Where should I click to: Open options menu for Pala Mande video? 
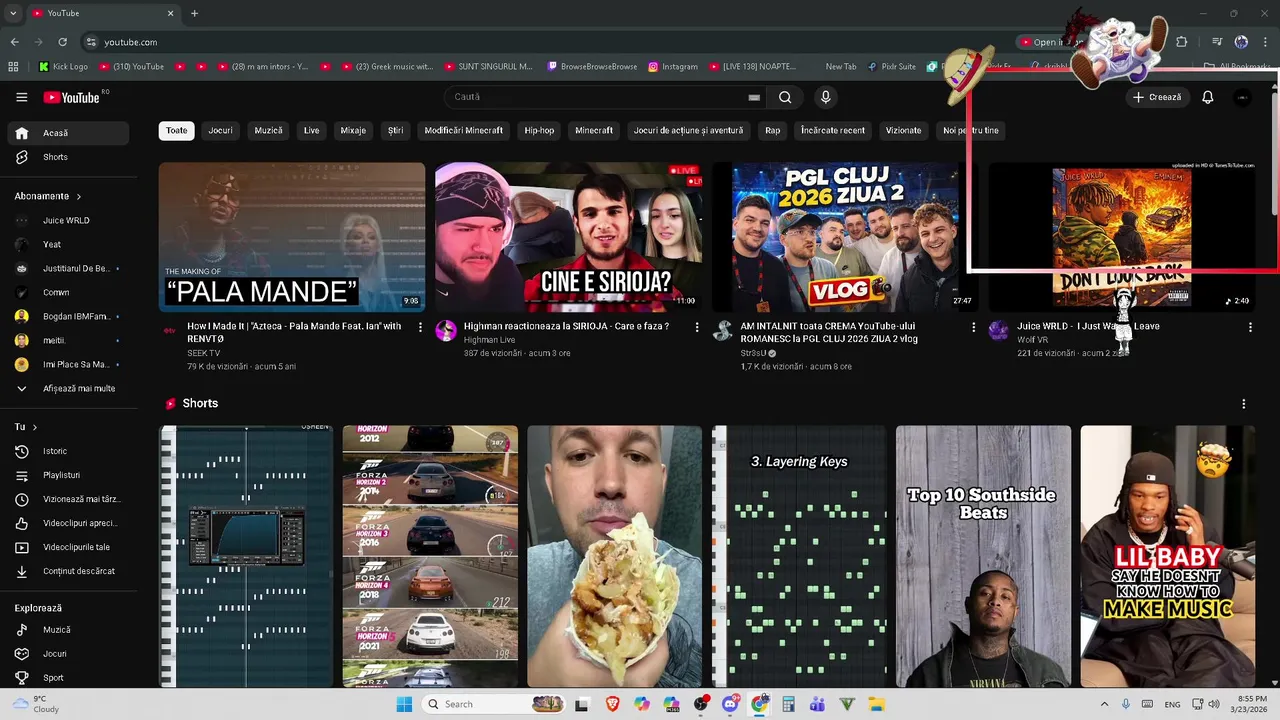tap(420, 327)
